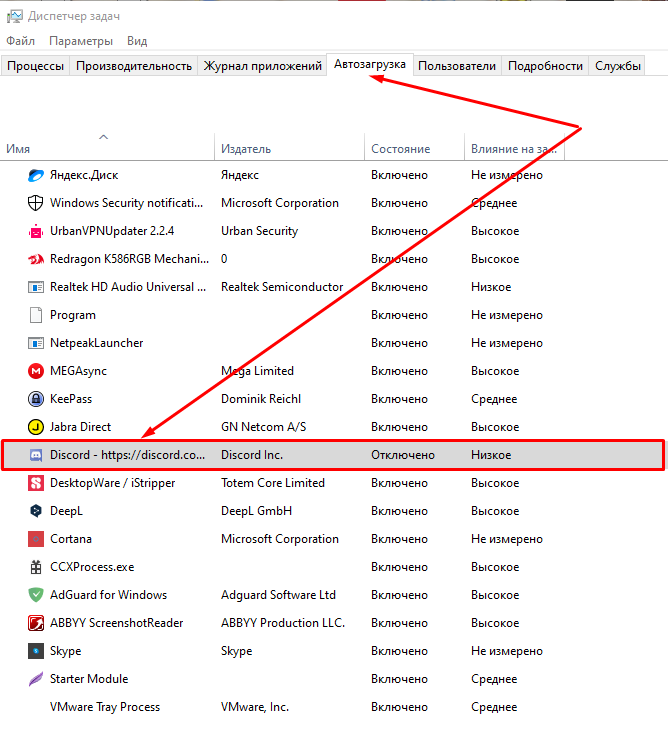Click the red Cortana icon
Screen dimensions: 668x729
tap(36, 539)
